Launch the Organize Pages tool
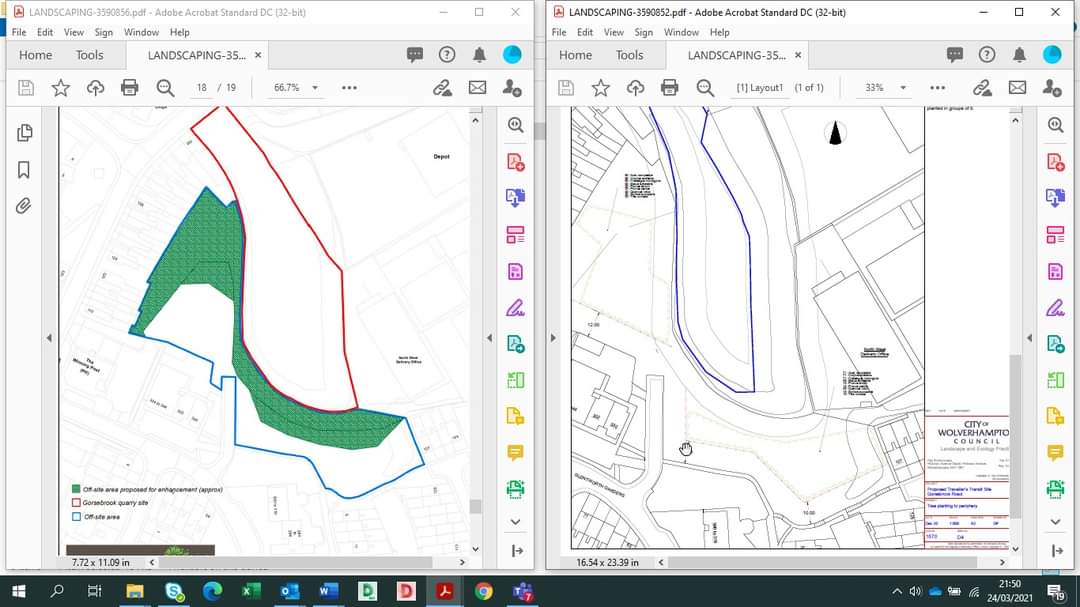1080x607 pixels. tap(515, 234)
